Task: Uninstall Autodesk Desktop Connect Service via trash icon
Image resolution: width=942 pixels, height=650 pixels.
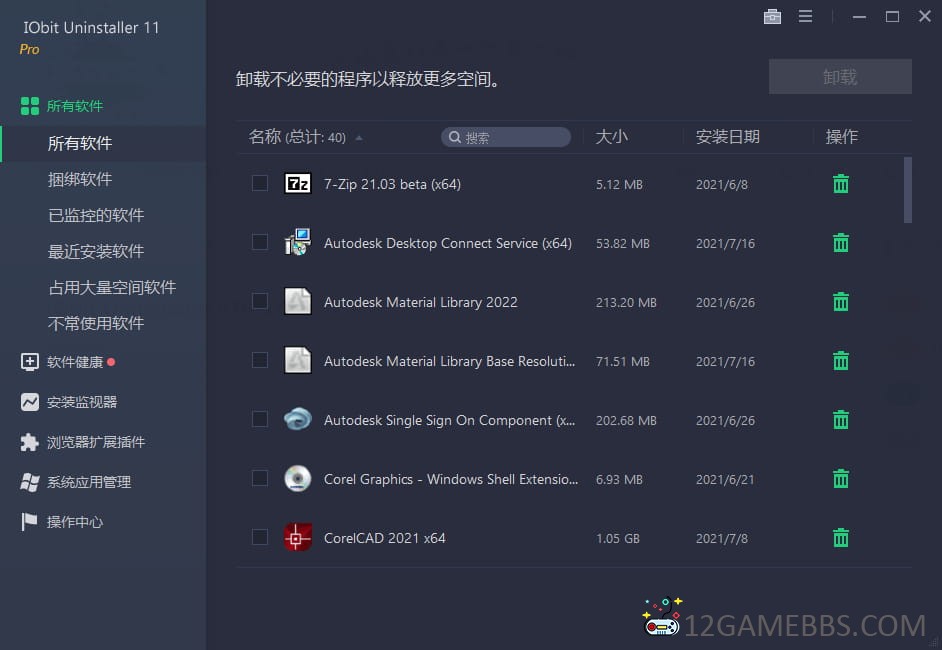Action: pyautogui.click(x=840, y=243)
